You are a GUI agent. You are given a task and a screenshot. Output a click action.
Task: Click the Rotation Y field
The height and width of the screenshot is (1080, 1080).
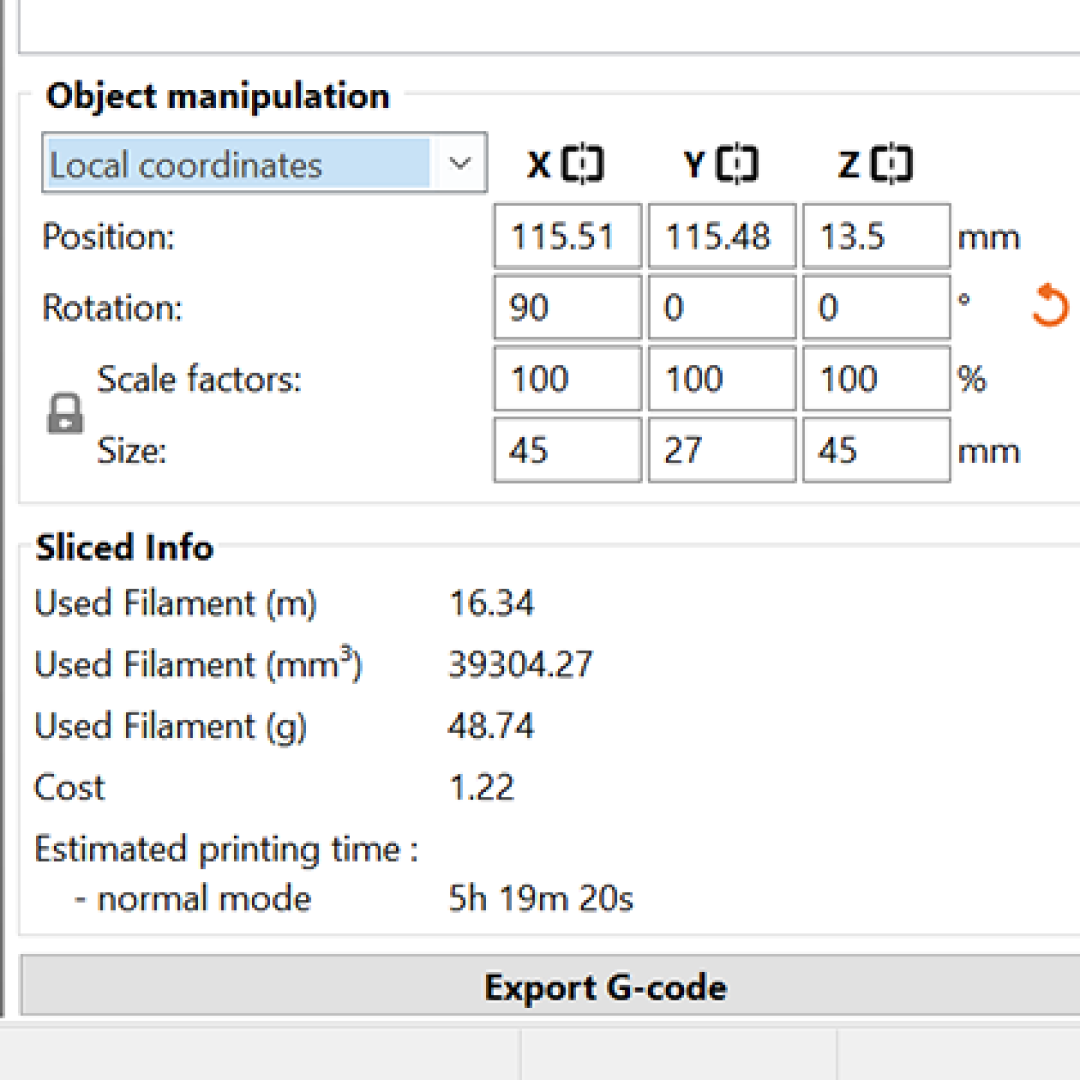pyautogui.click(x=722, y=307)
